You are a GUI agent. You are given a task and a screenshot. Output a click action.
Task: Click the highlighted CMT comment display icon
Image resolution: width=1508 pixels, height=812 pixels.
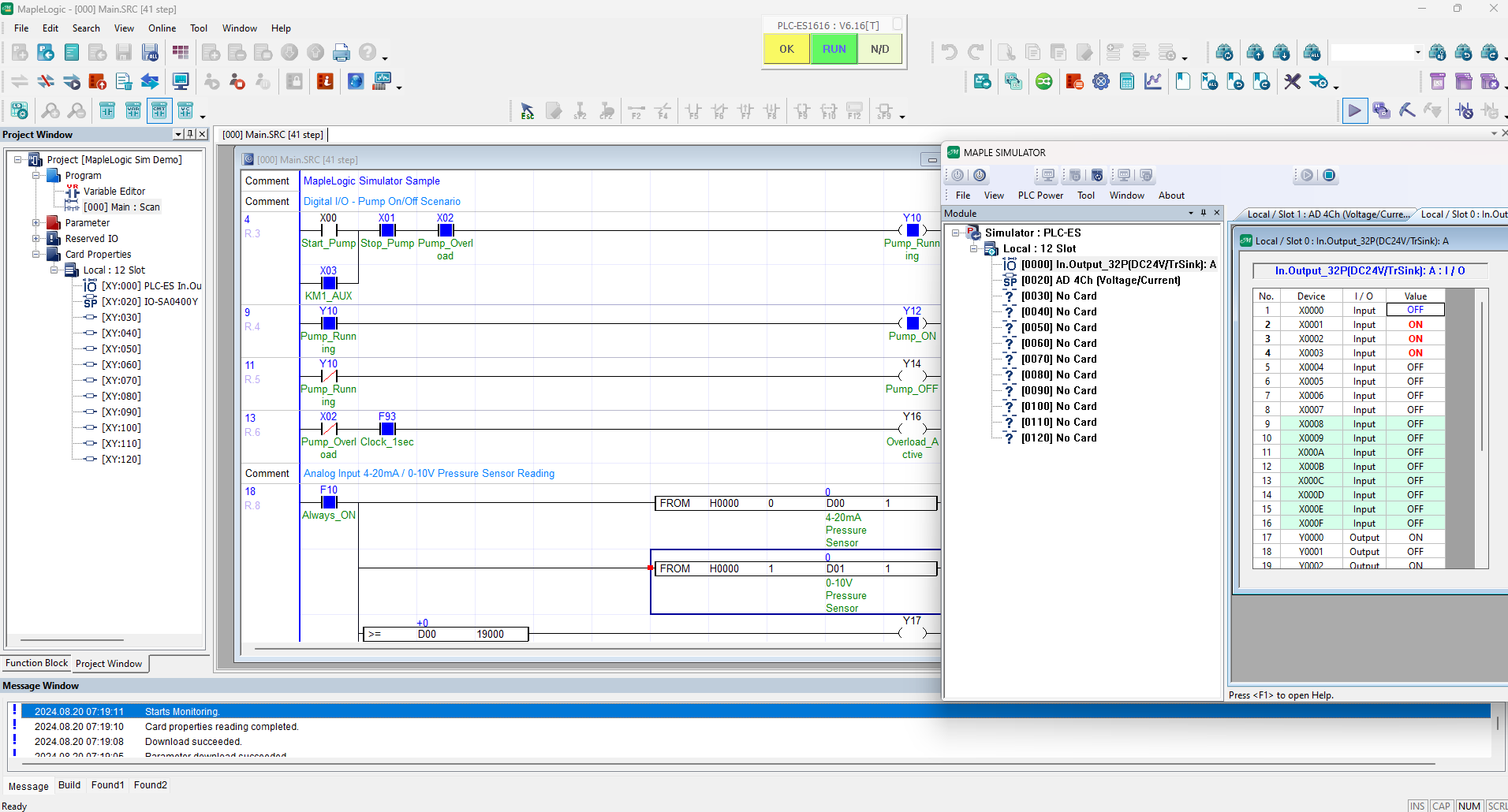point(159,110)
